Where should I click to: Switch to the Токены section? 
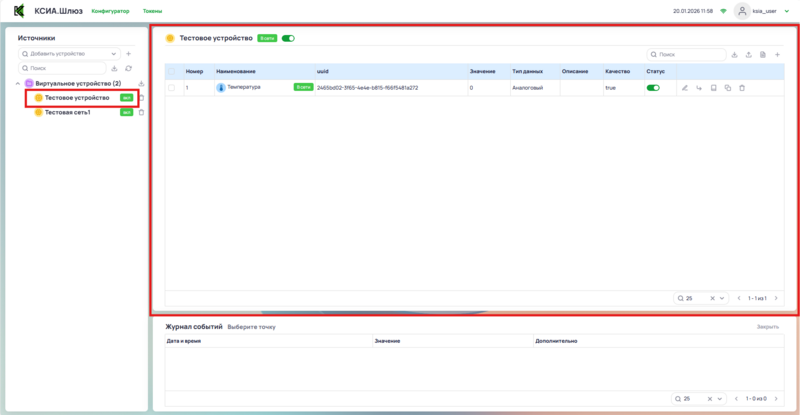152,10
